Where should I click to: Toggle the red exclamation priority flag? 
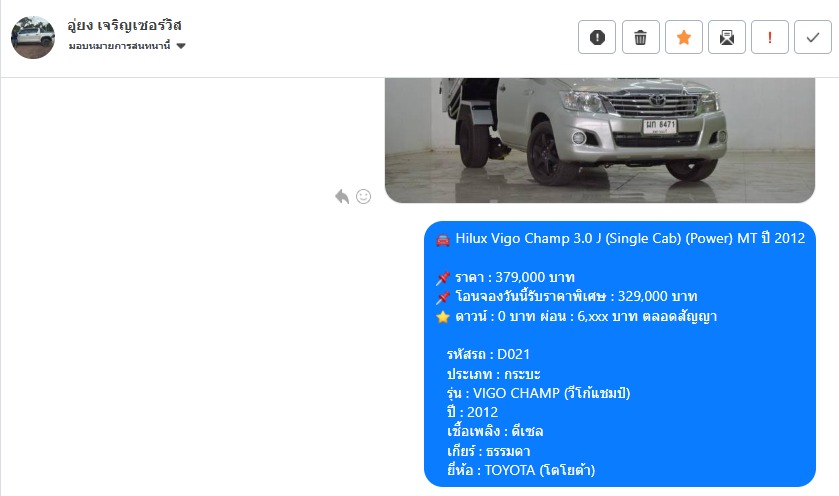770,37
